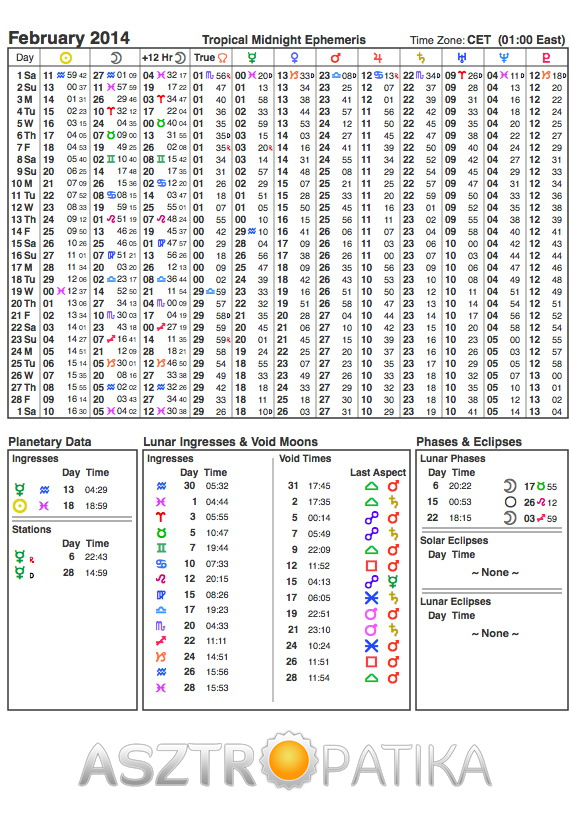
Task: Click None under Lunar Eclipses
Action: coord(495,633)
